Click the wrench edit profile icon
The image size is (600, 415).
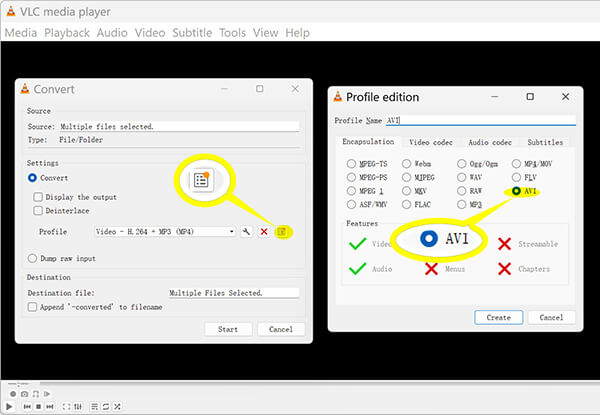(x=246, y=232)
